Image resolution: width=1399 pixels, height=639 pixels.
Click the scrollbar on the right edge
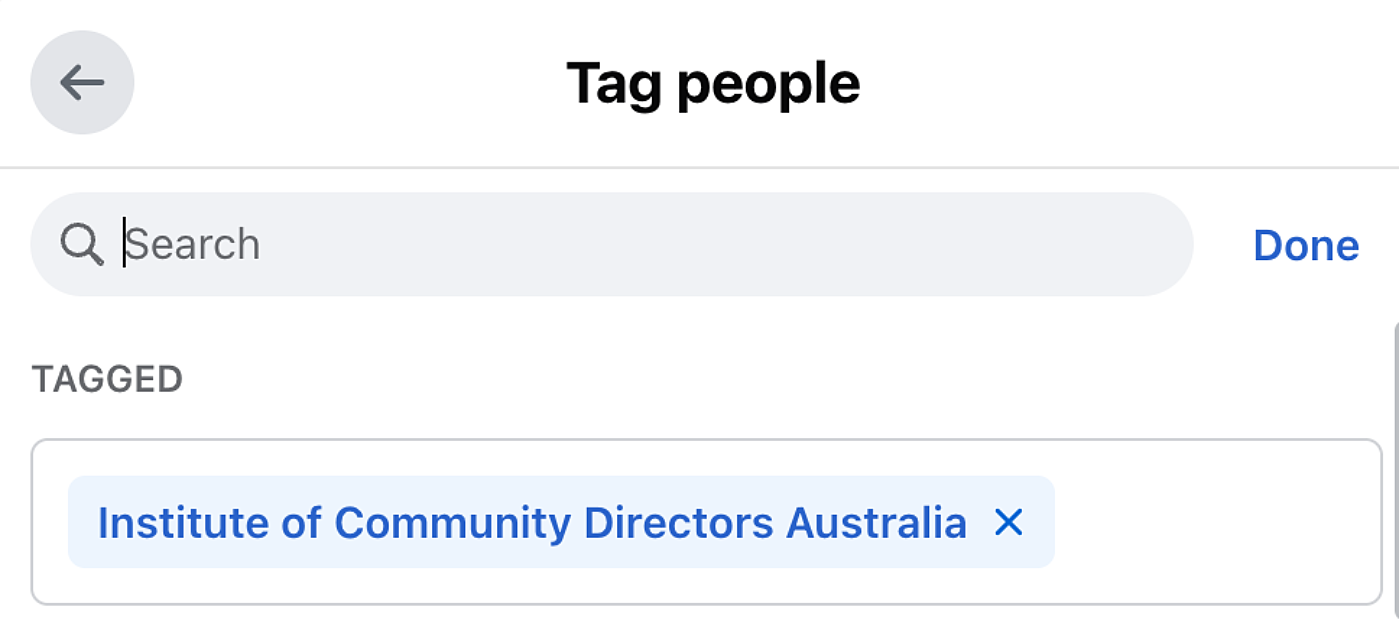(1394, 480)
